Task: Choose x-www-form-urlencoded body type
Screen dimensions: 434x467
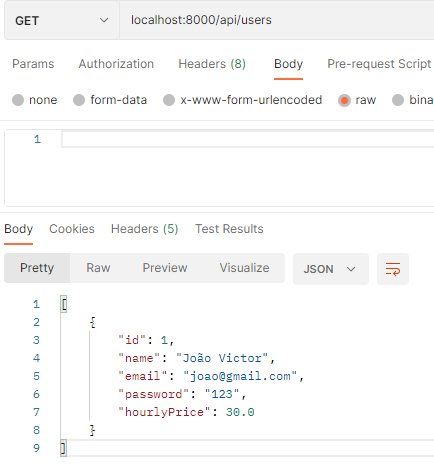Action: 169,100
